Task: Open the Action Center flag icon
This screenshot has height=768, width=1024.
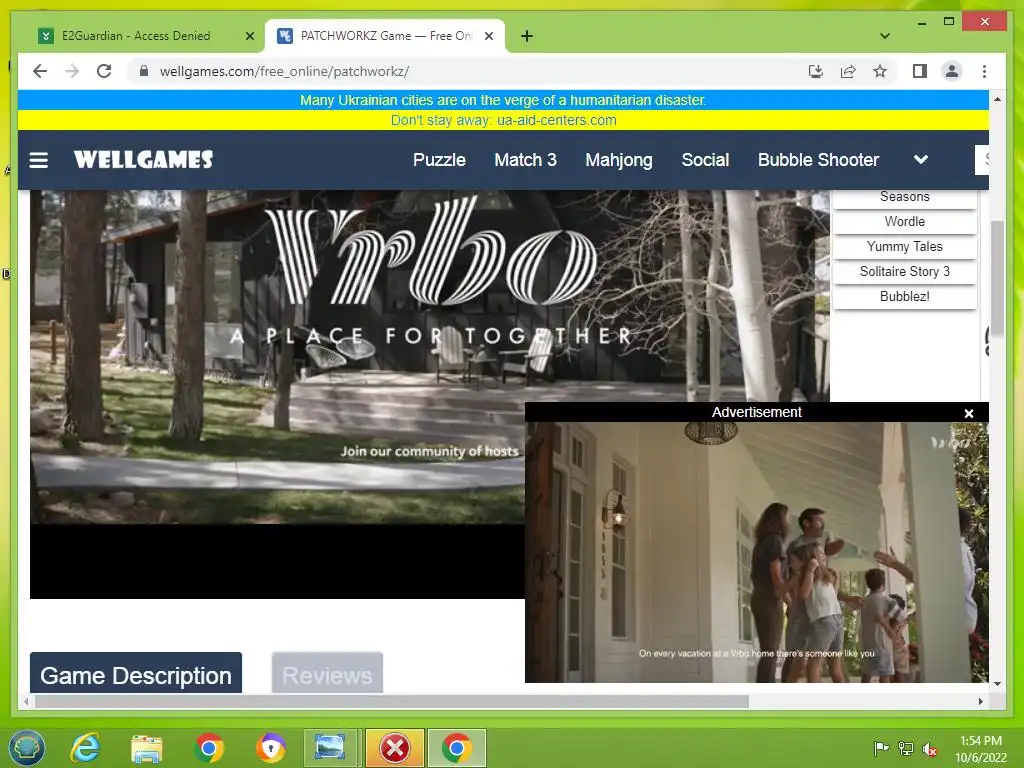Action: pos(881,748)
